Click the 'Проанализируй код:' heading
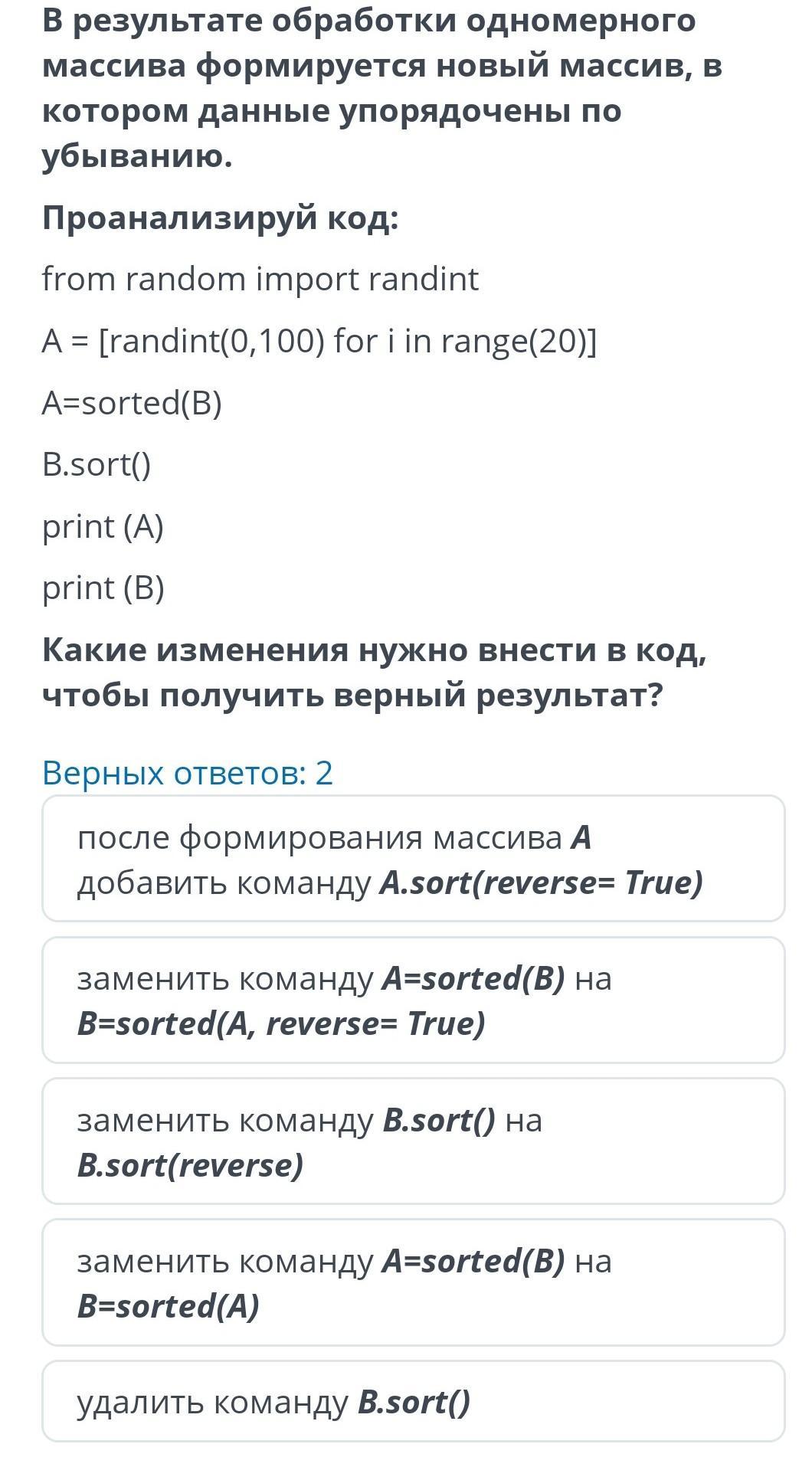Viewport: 812px width, 1480px height. click(221, 218)
